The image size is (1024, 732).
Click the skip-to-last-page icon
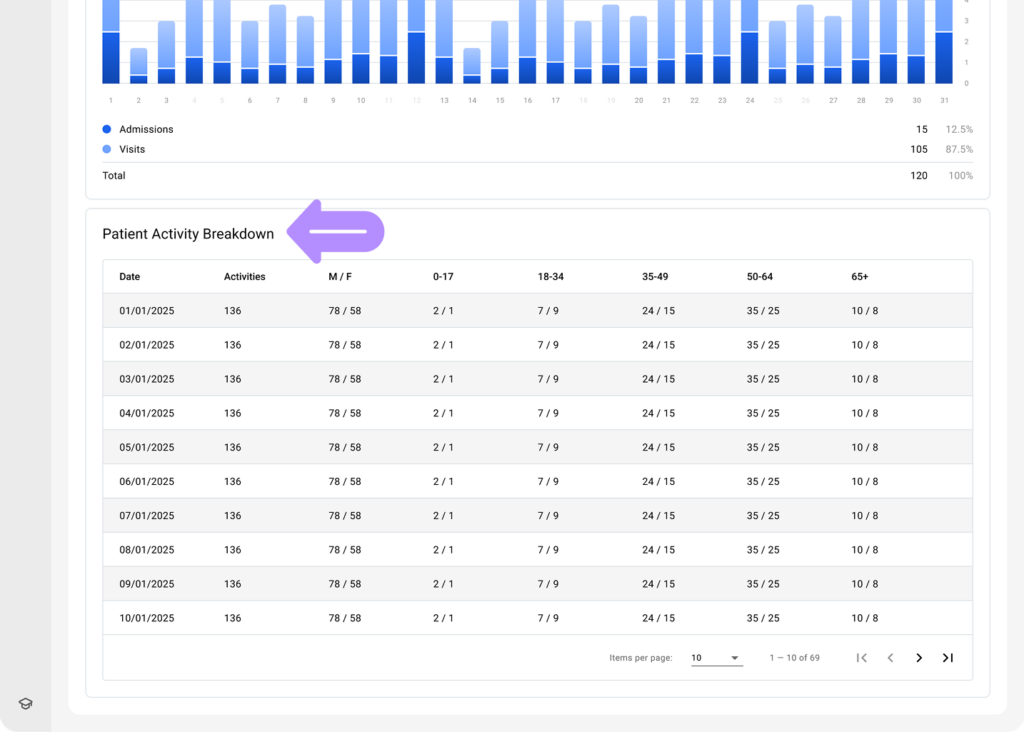click(x=947, y=657)
